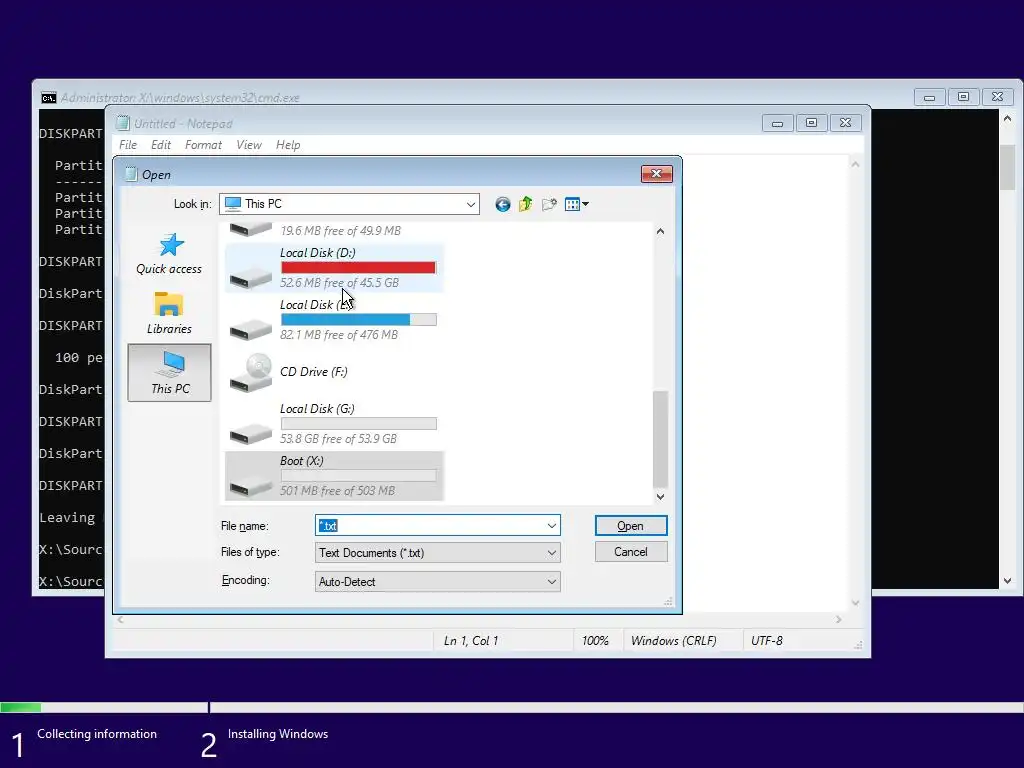Viewport: 1024px width, 768px height.
Task: Click the file list scroll up arrow
Action: pyautogui.click(x=660, y=231)
